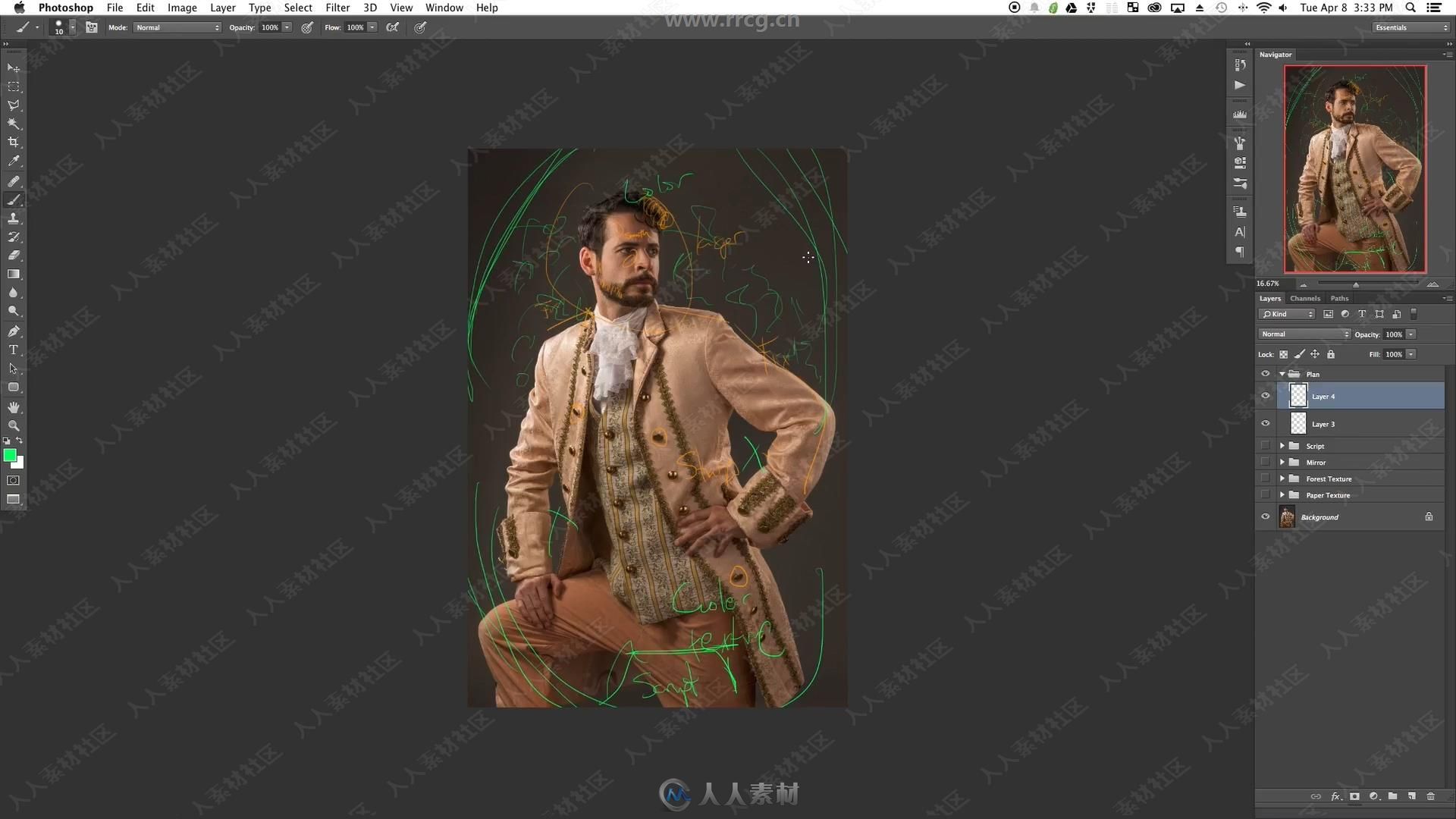Select the Clone Stamp tool
Image resolution: width=1456 pixels, height=819 pixels.
click(14, 217)
